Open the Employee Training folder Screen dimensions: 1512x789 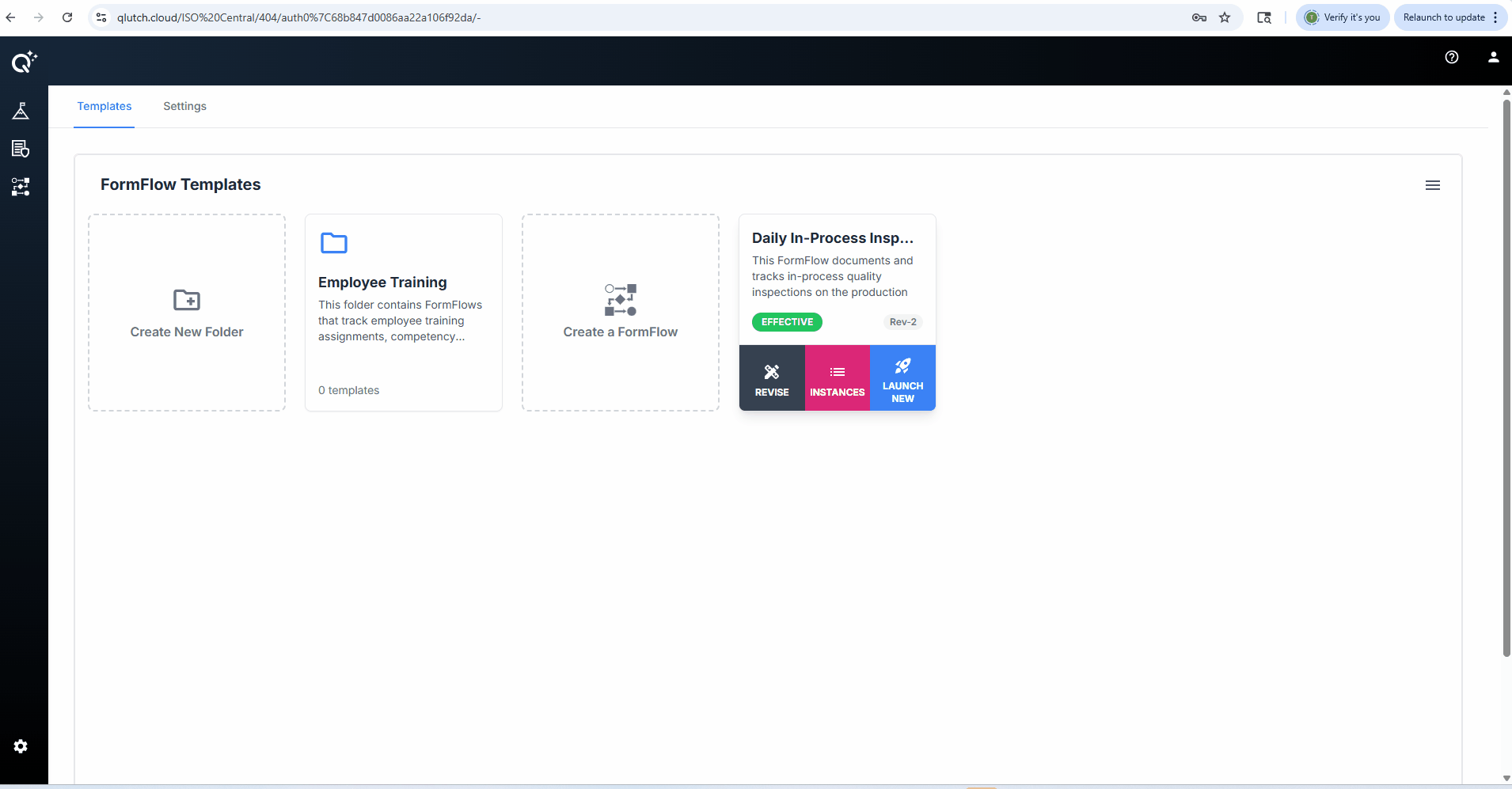coord(403,312)
